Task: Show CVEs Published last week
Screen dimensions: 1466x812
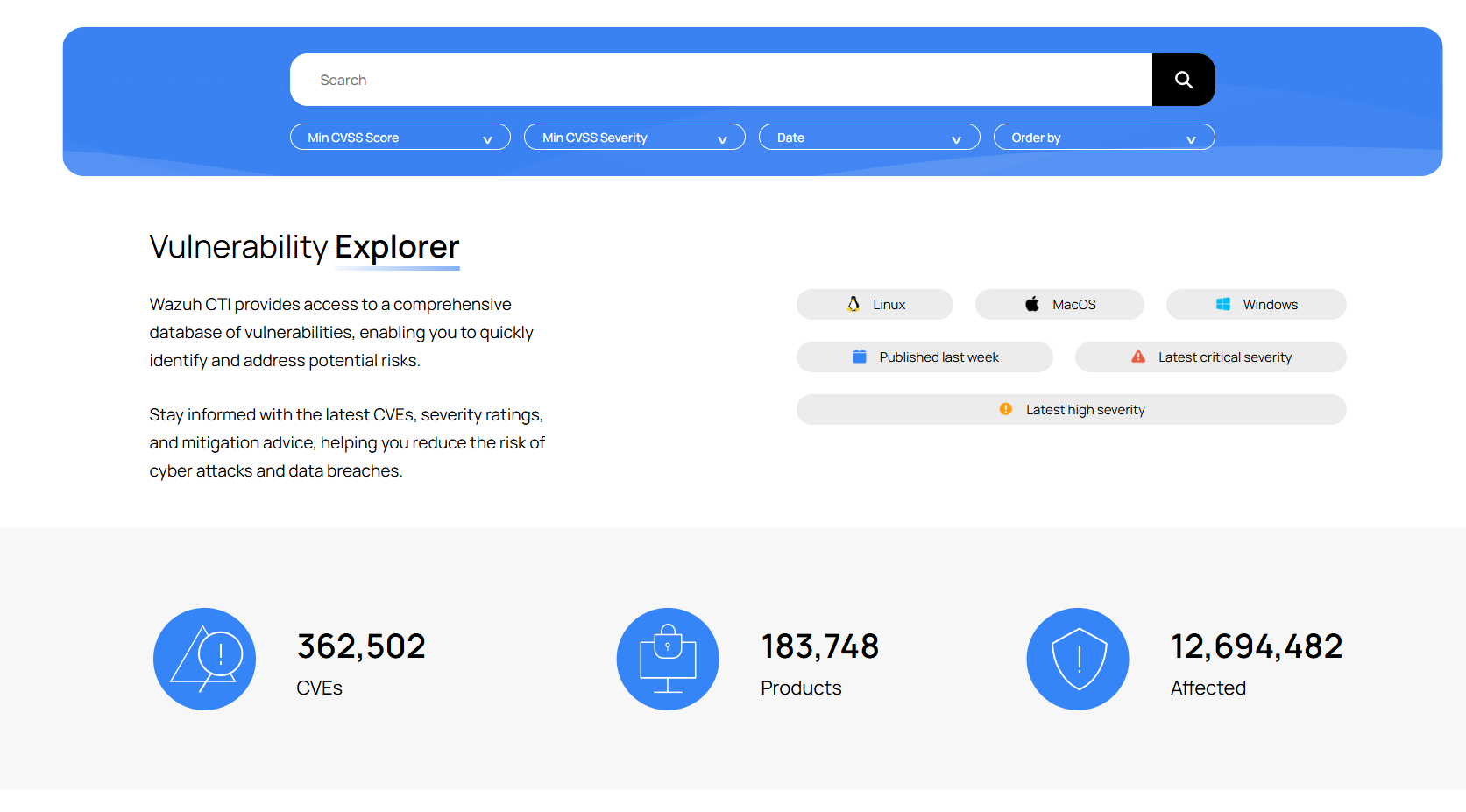Action: (x=924, y=357)
